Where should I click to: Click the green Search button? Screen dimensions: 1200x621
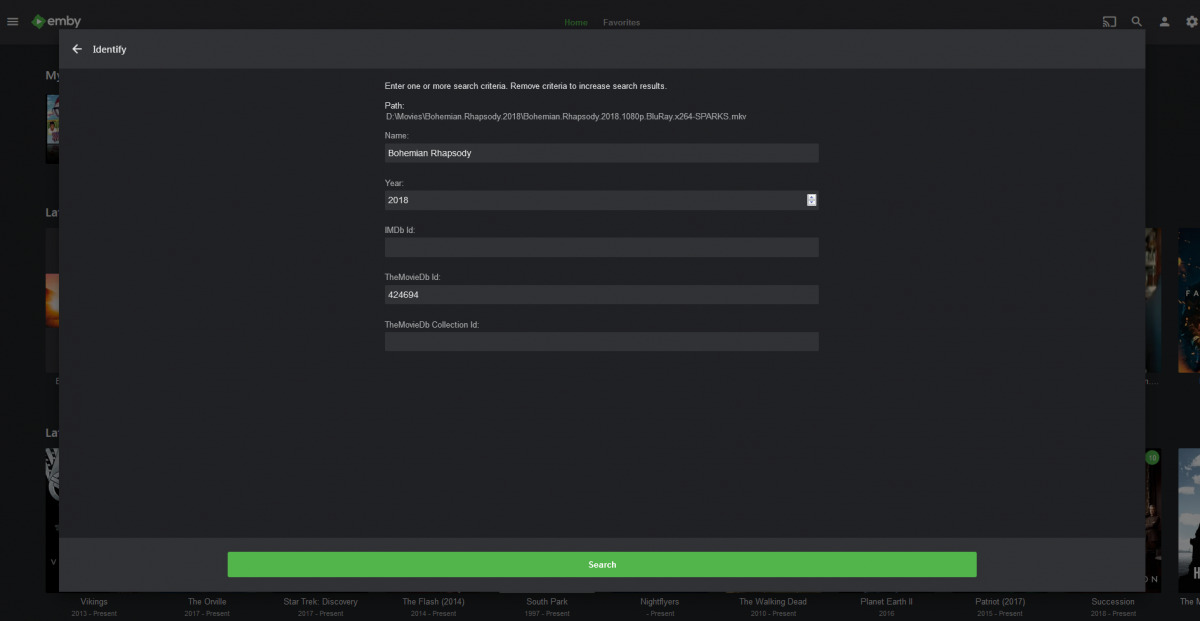point(602,564)
